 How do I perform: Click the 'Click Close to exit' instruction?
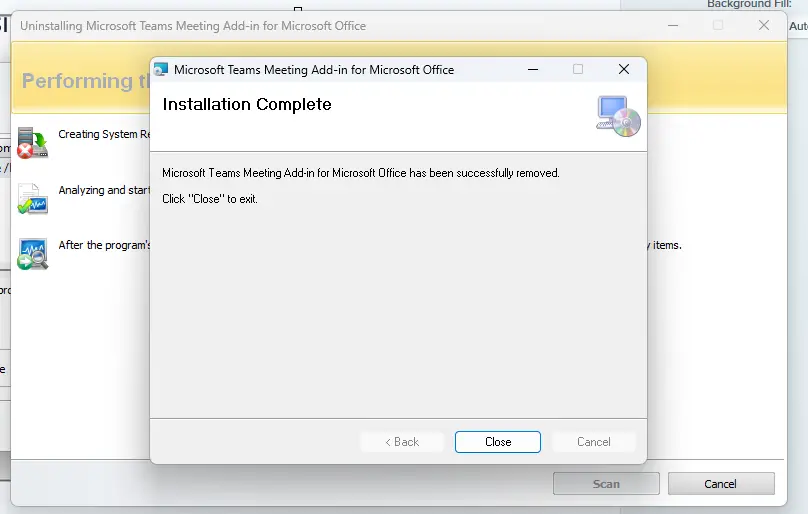pyautogui.click(x=210, y=199)
